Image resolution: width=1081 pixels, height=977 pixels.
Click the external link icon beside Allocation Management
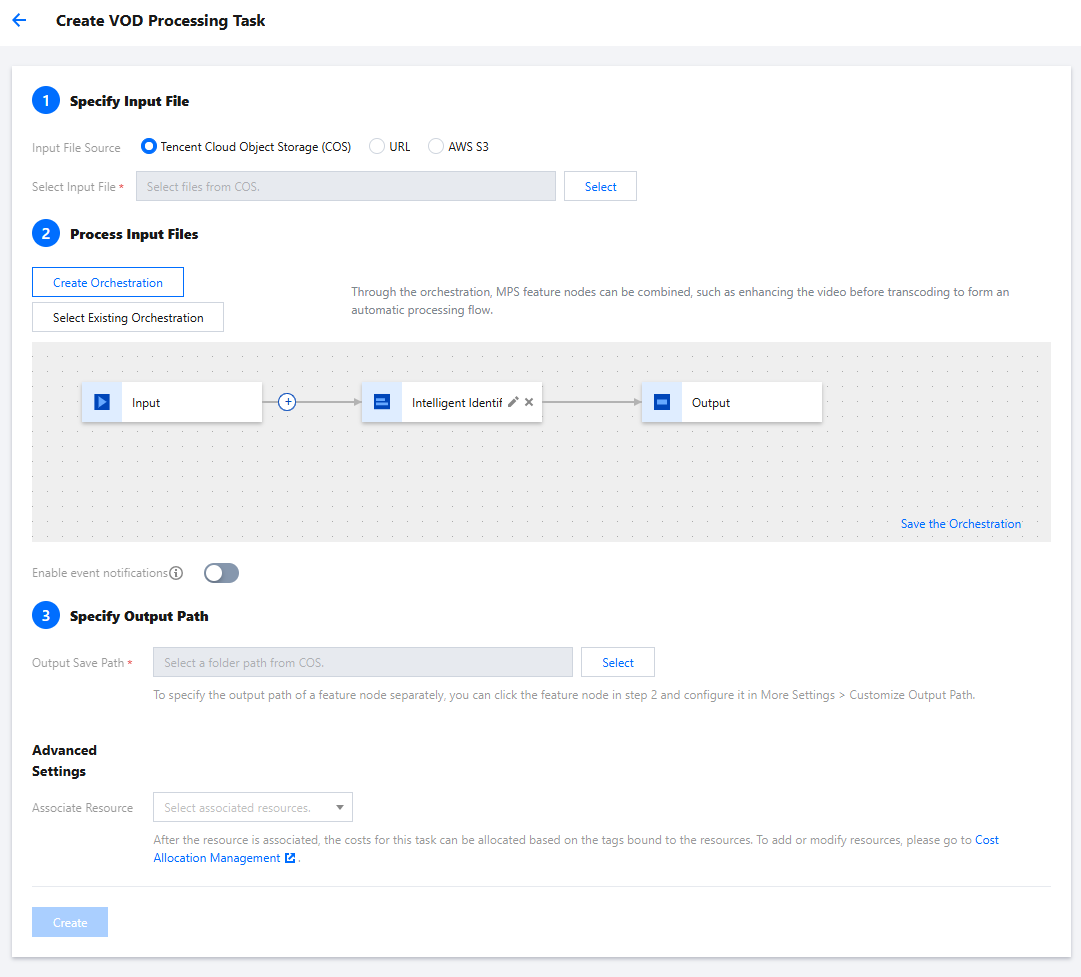[x=290, y=858]
